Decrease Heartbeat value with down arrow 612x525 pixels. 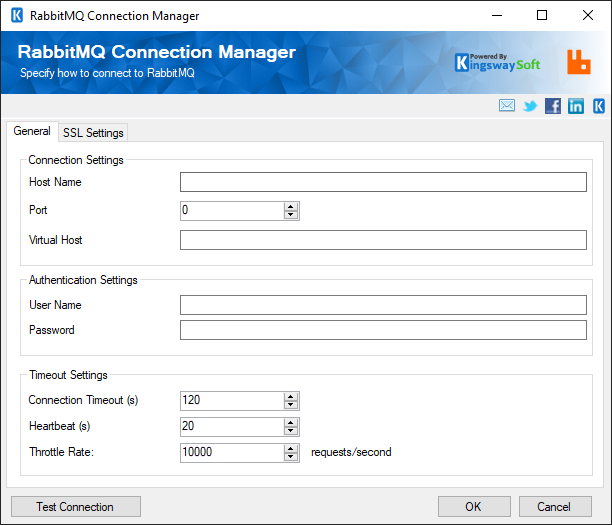[291, 431]
